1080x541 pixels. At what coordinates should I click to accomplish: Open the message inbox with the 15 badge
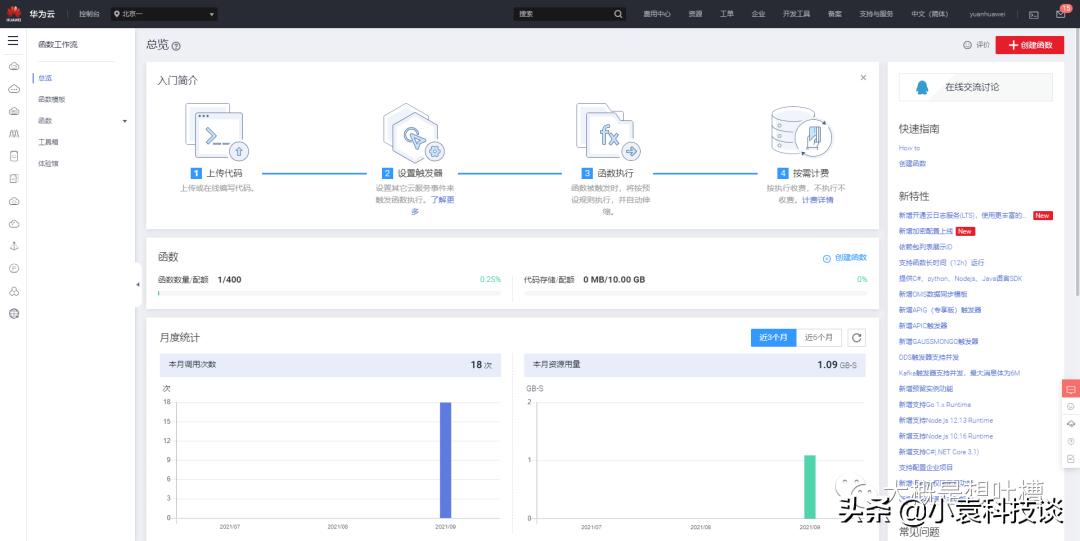1061,14
